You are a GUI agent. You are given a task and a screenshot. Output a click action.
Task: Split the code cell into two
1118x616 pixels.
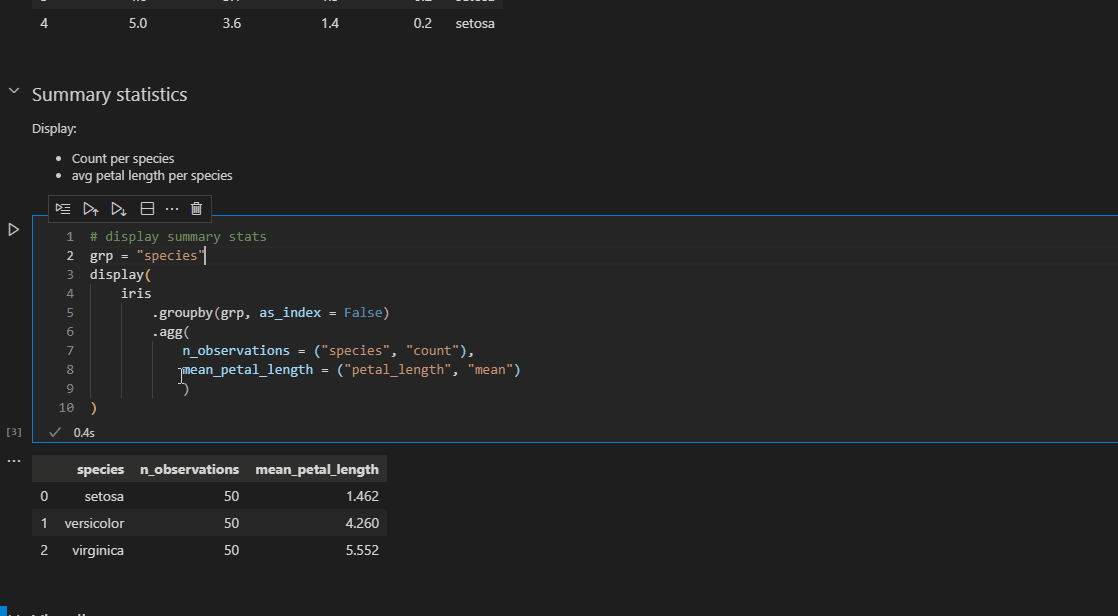coord(147,208)
